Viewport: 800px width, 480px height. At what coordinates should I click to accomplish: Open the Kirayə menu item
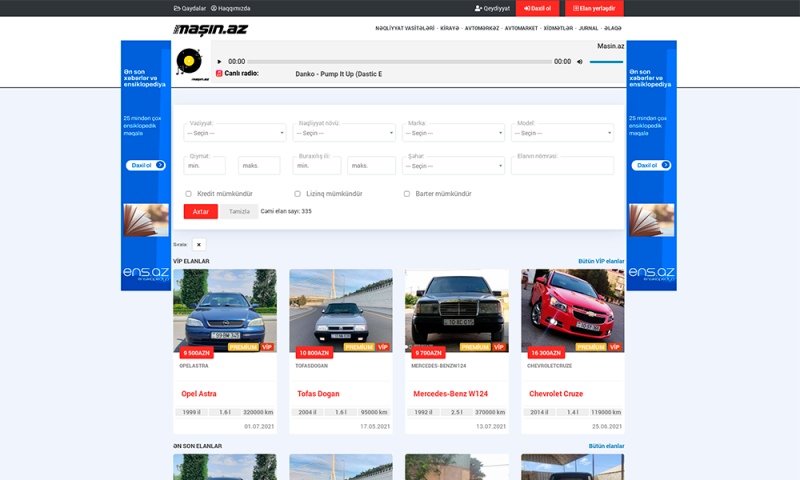(449, 29)
